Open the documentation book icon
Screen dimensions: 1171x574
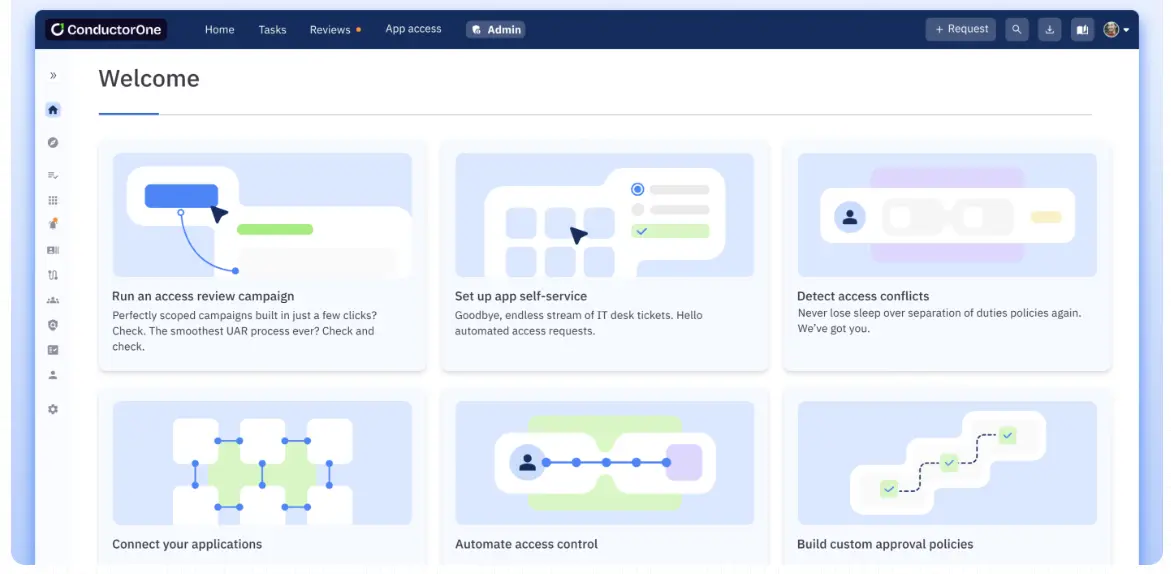coord(1081,30)
